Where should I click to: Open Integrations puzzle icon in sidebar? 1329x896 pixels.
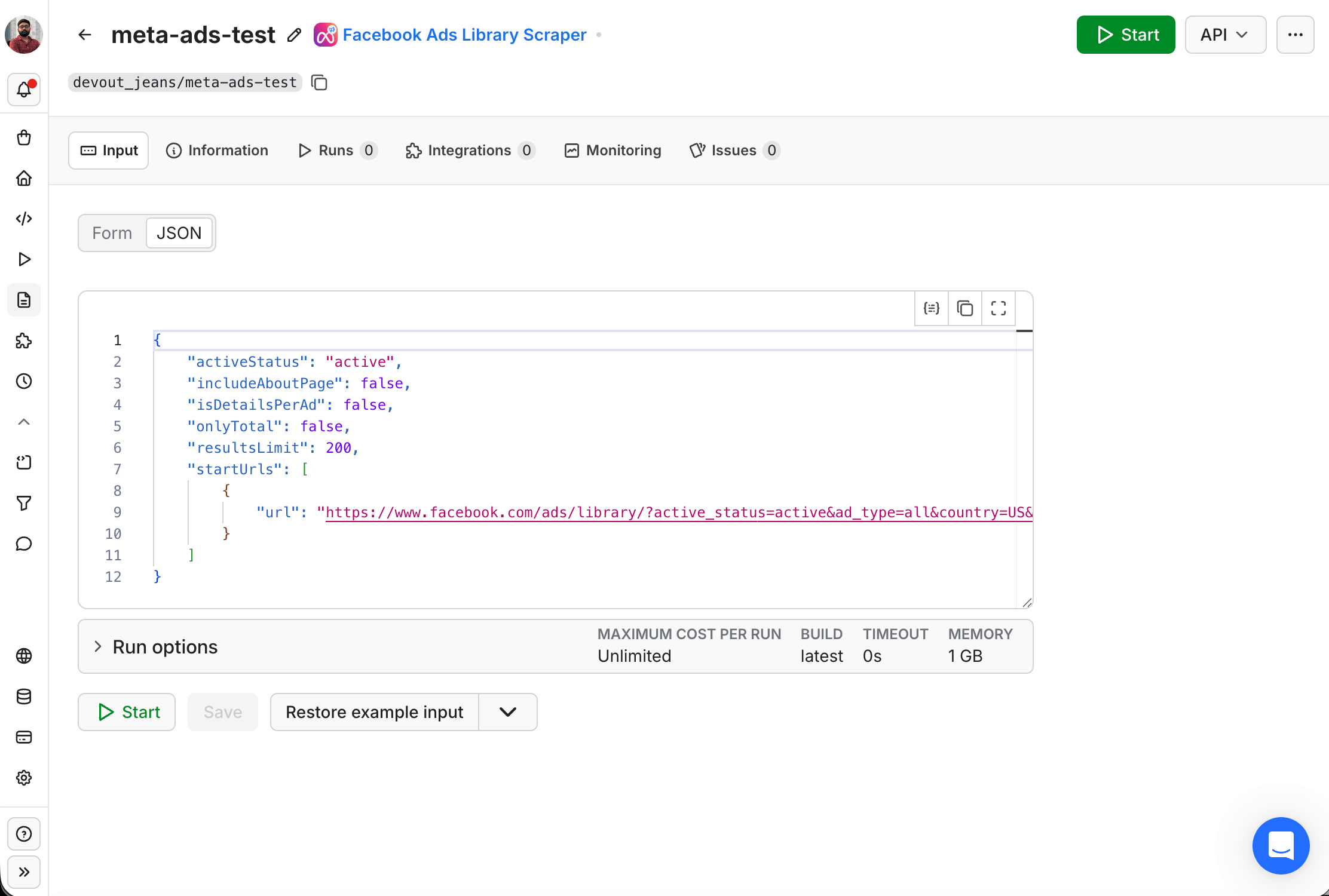[24, 340]
